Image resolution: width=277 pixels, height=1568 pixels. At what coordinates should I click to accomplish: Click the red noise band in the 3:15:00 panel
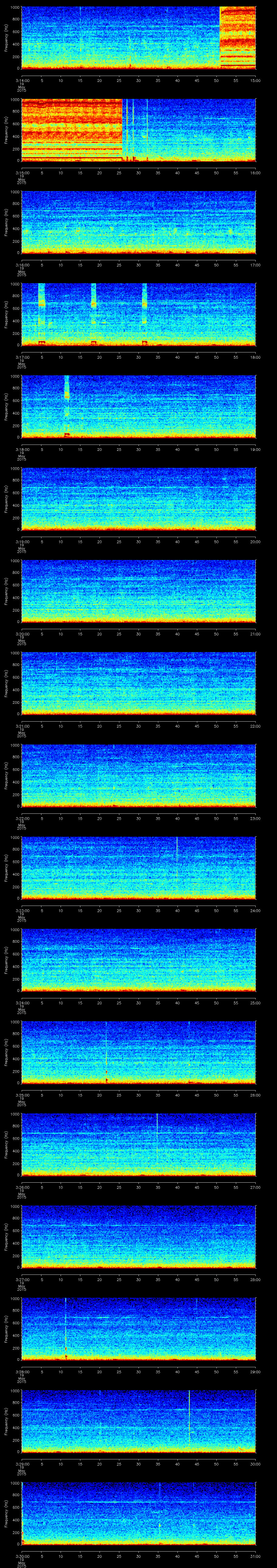tap(72, 130)
